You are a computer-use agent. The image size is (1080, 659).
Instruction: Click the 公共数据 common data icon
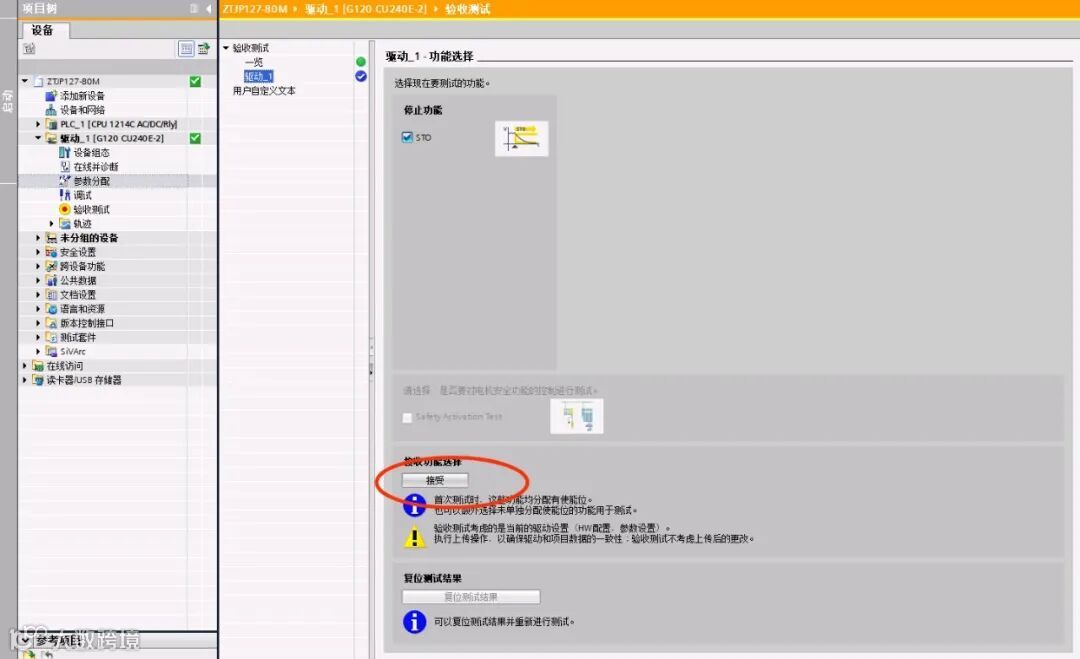coord(51,280)
